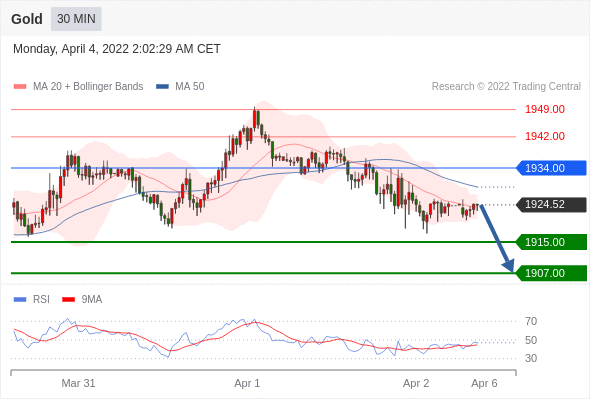This screenshot has height=400, width=590.
Task: Click the green 1907.00 support tag
Action: tap(551, 273)
